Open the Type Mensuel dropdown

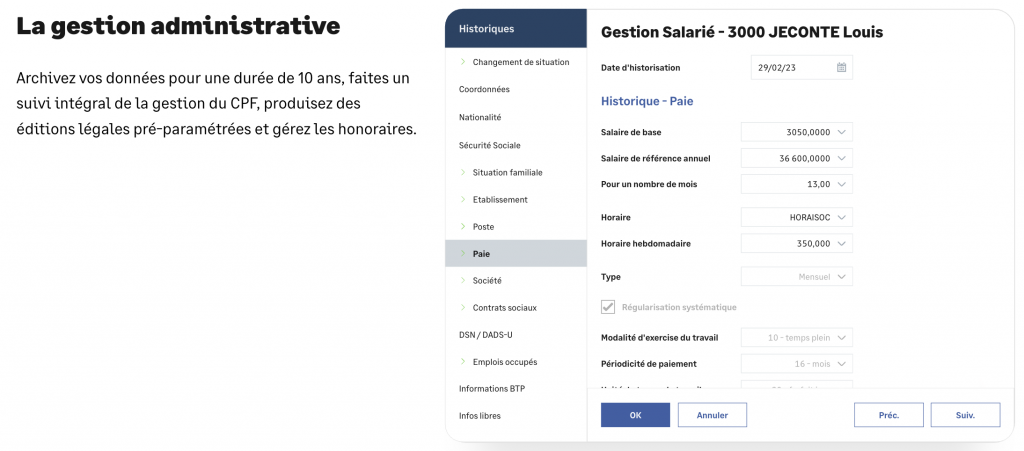pos(841,276)
